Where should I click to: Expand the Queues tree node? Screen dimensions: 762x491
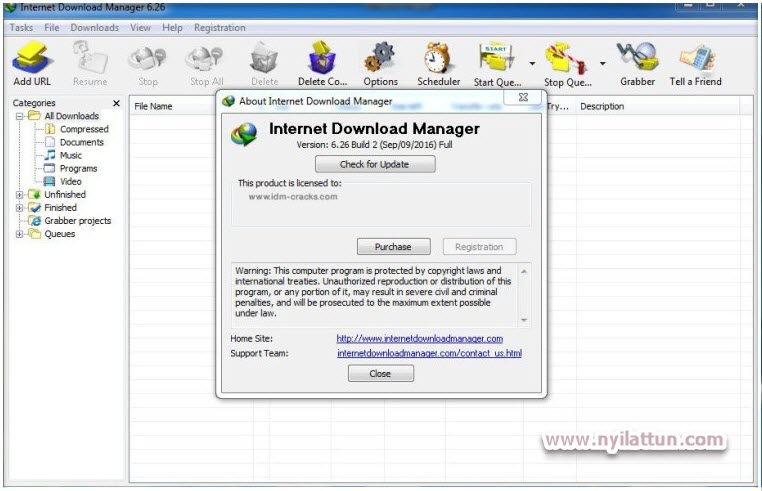coord(19,234)
